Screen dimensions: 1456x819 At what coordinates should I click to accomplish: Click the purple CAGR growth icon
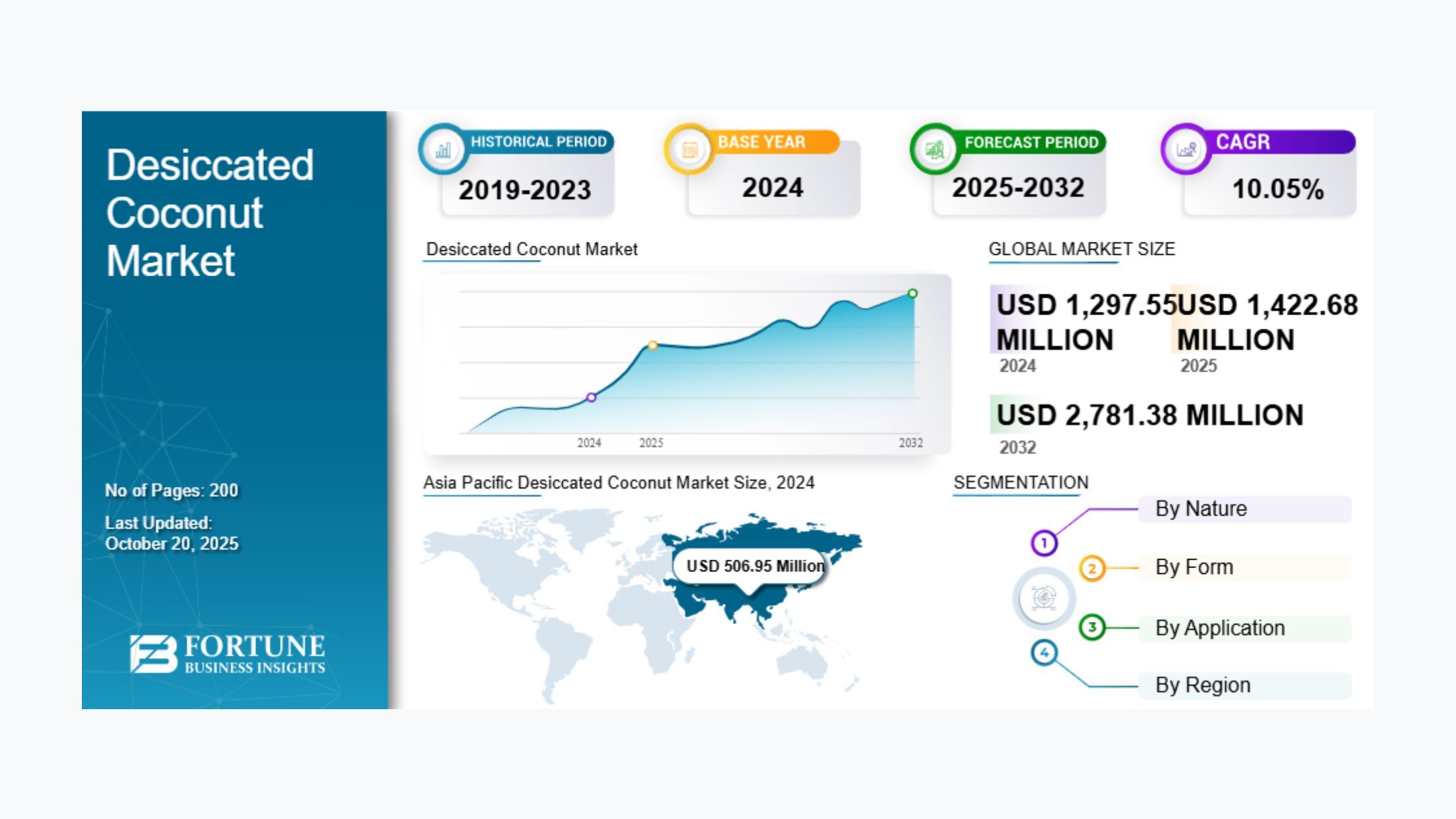point(1186,149)
